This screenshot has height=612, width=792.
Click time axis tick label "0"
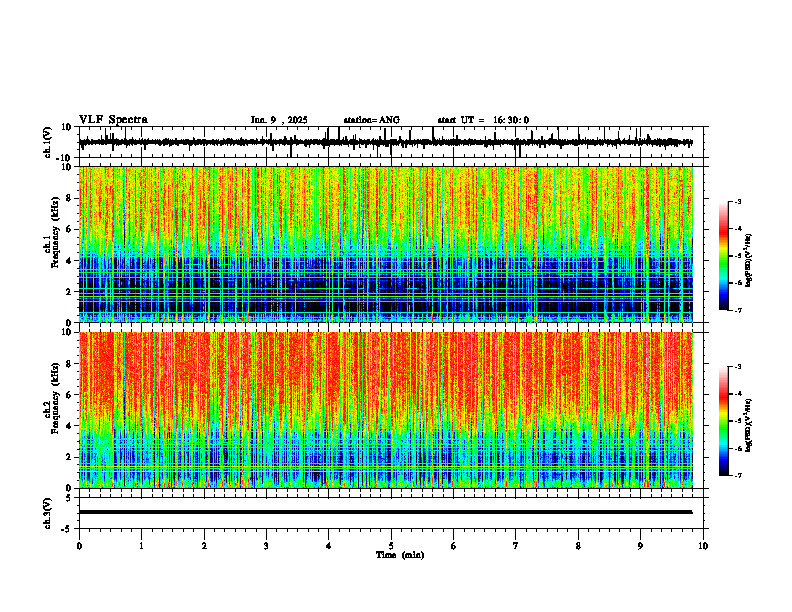[79, 546]
